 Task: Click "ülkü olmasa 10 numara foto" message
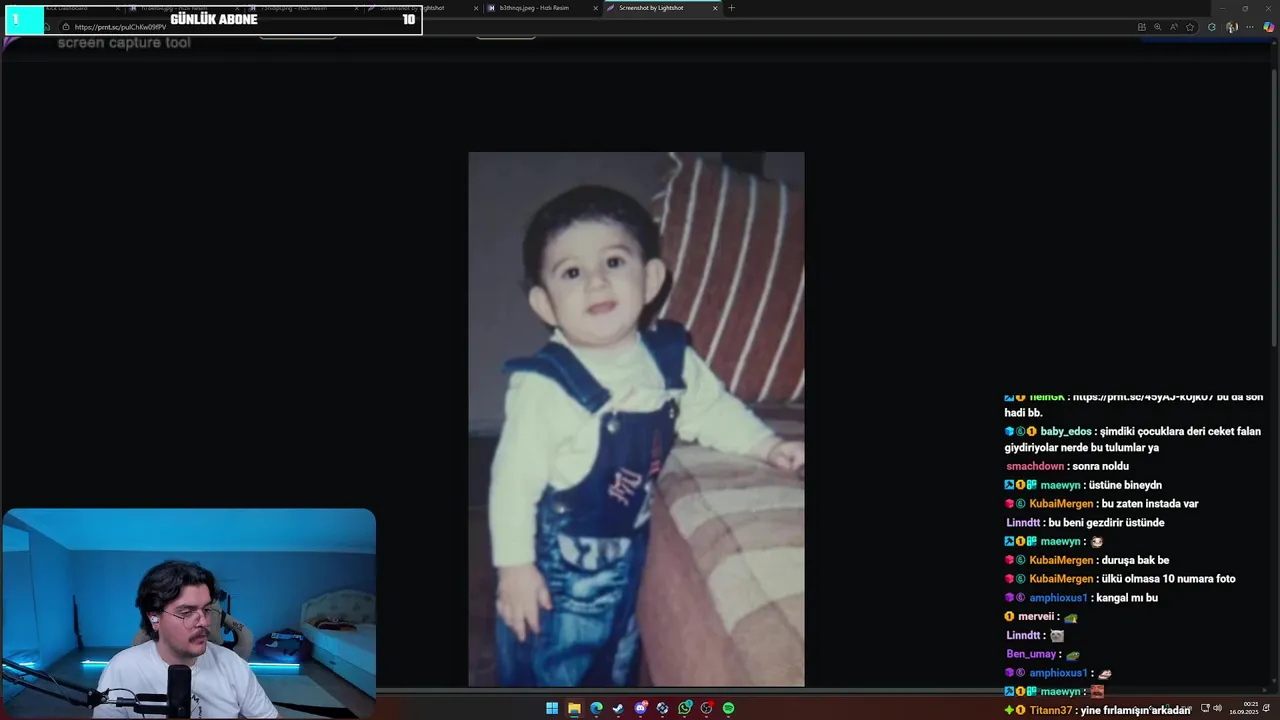click(1169, 579)
